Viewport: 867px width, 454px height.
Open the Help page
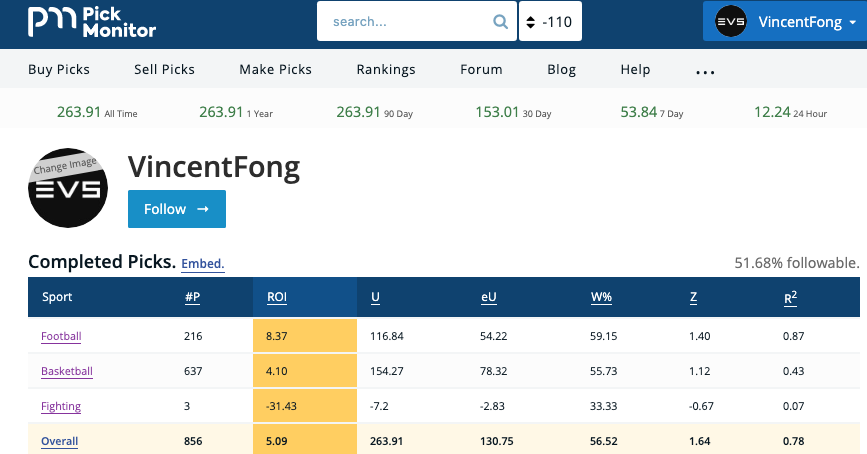click(x=635, y=69)
